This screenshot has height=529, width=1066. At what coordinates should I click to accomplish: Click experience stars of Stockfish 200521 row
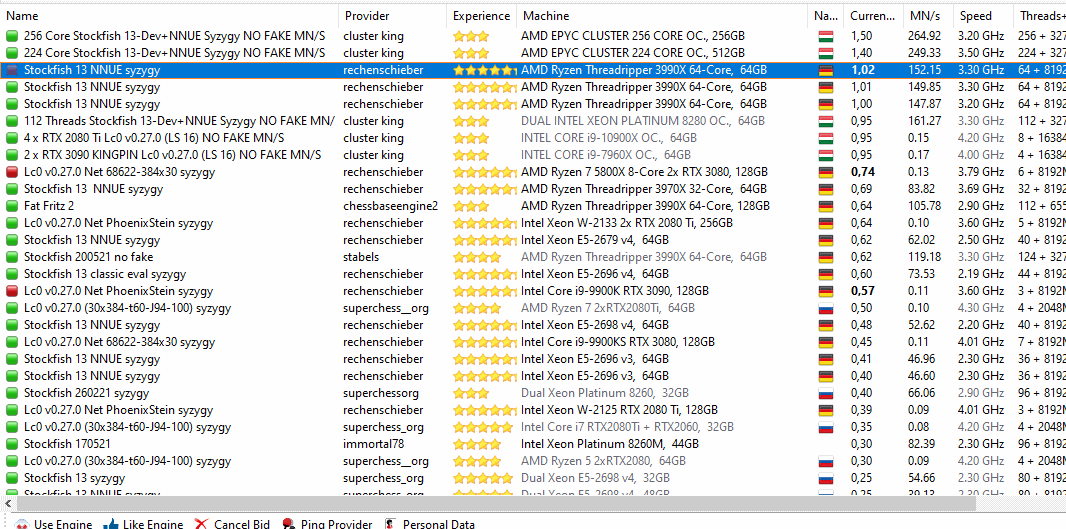tap(477, 257)
